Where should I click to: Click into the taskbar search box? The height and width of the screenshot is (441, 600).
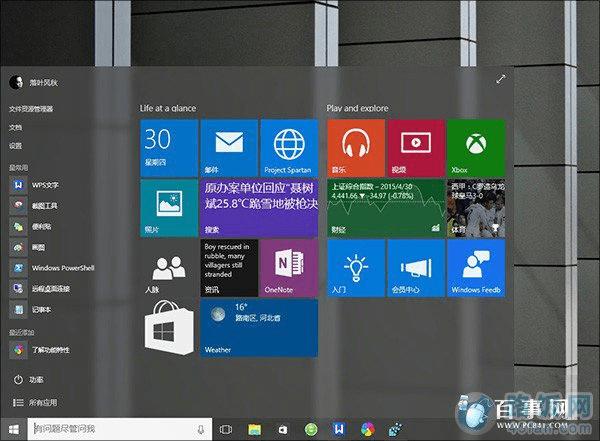pyautogui.click(x=119, y=429)
